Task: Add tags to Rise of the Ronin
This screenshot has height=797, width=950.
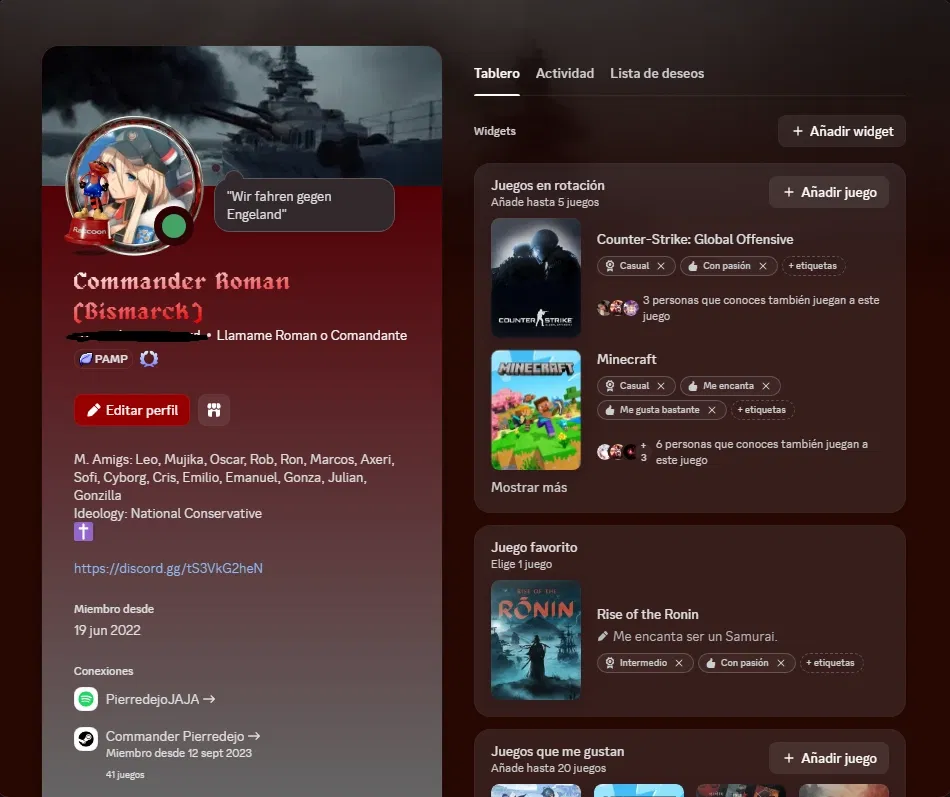Action: tap(831, 663)
